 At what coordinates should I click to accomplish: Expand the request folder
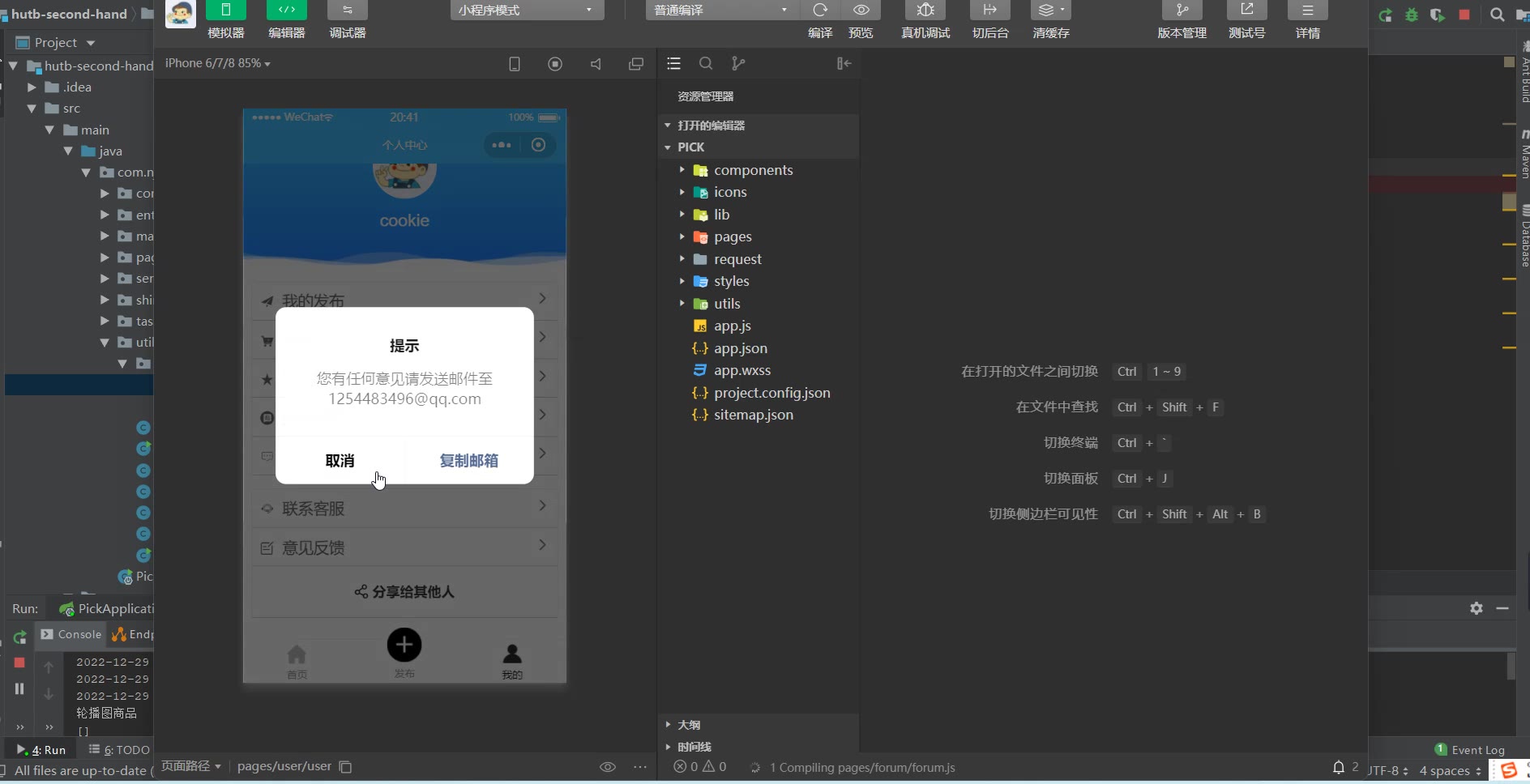tap(759, 259)
